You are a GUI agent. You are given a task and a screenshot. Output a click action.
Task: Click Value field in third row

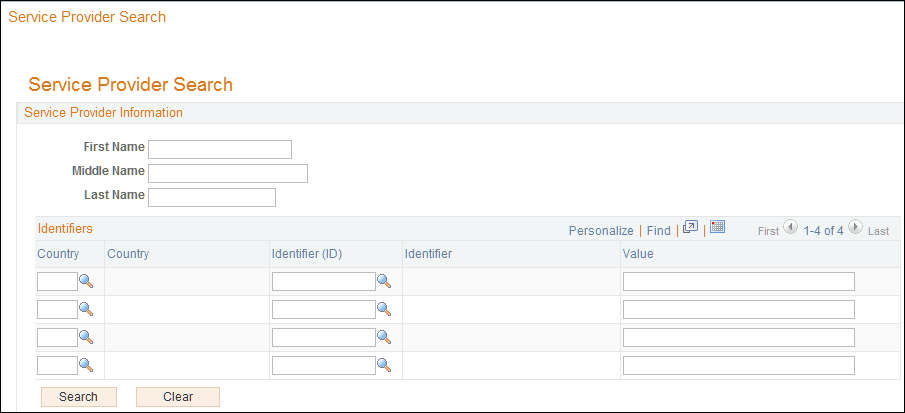click(739, 337)
